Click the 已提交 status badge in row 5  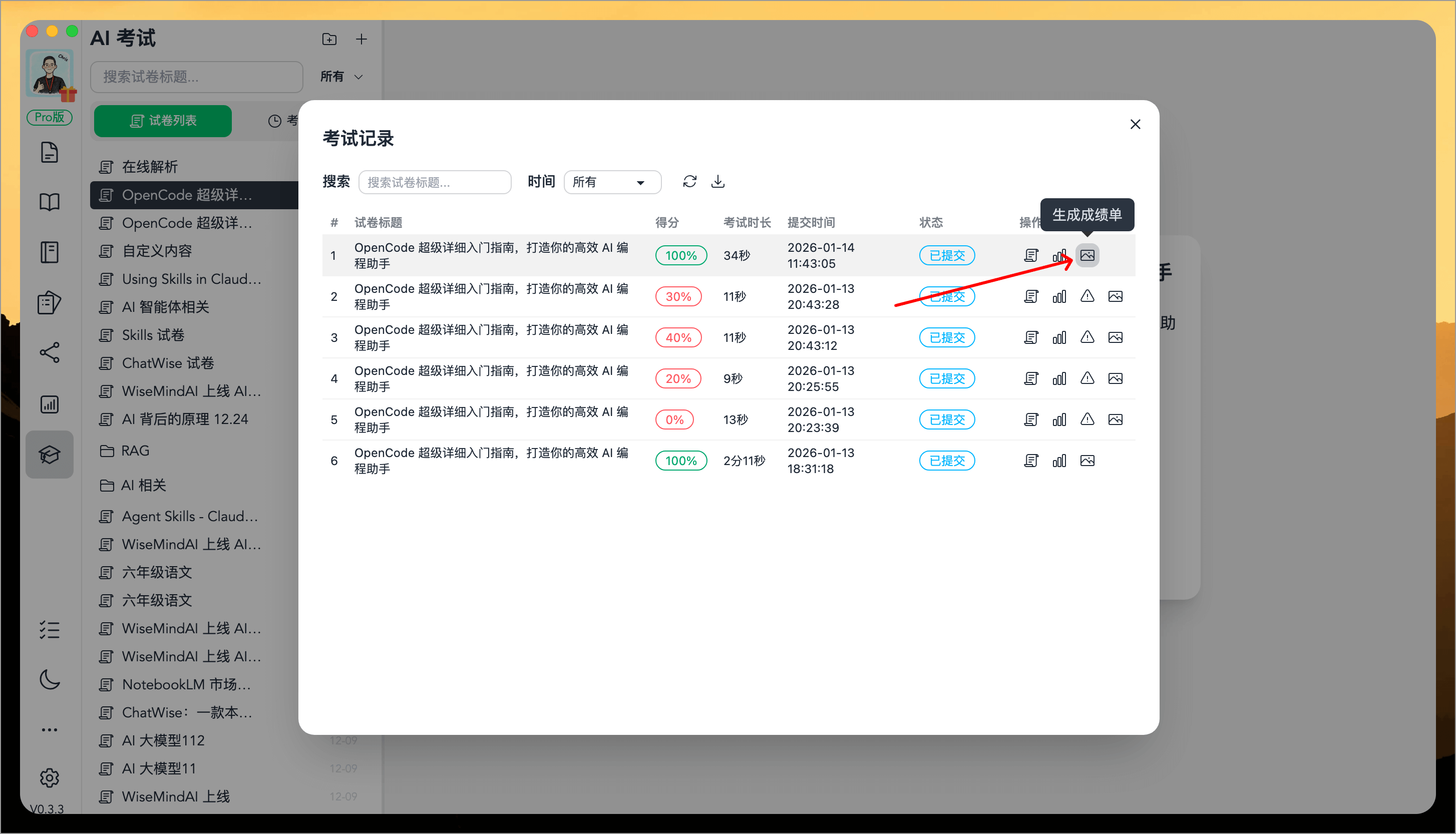click(946, 420)
